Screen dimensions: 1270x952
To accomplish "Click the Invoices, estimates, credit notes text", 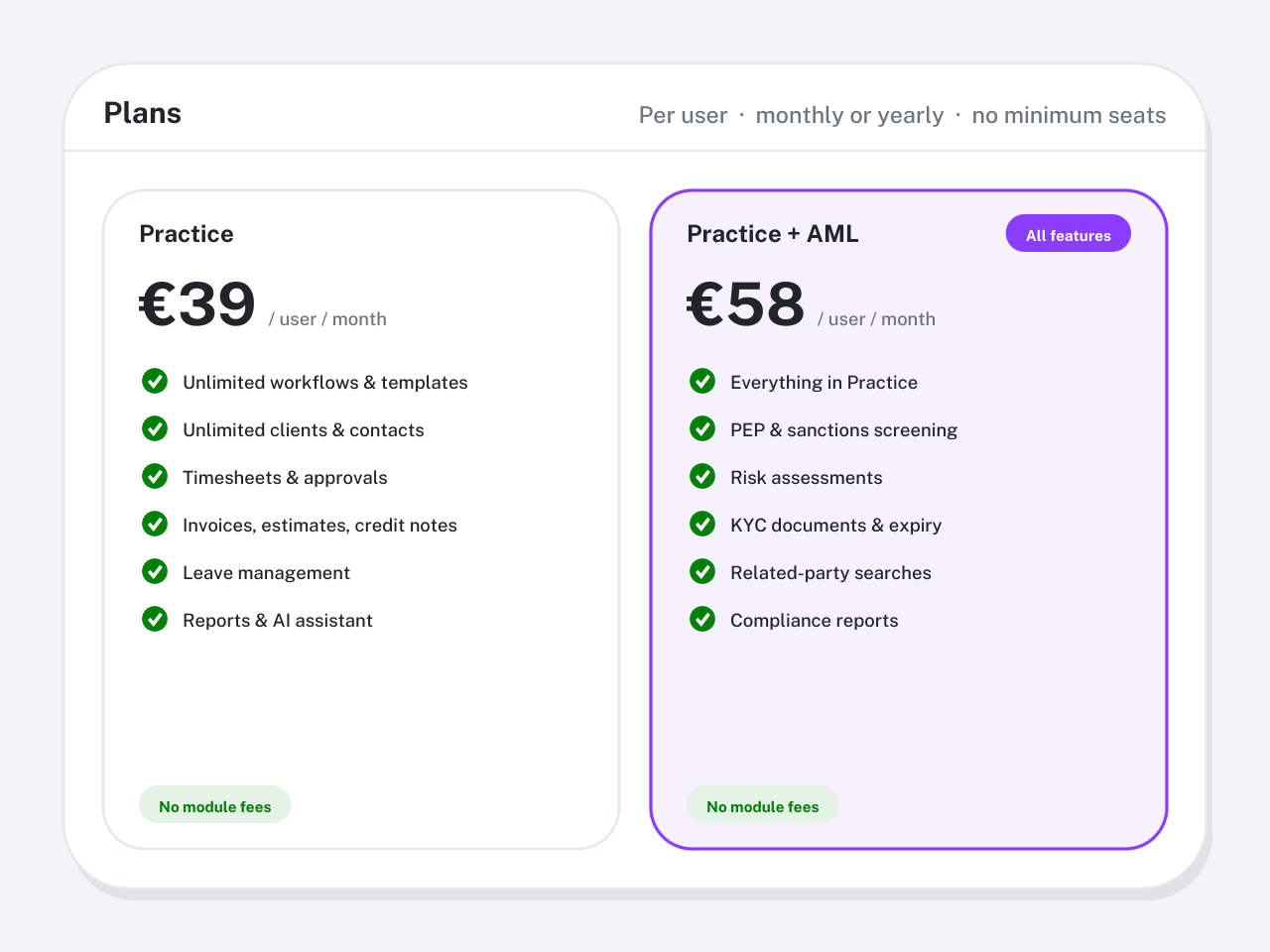I will (x=319, y=526).
